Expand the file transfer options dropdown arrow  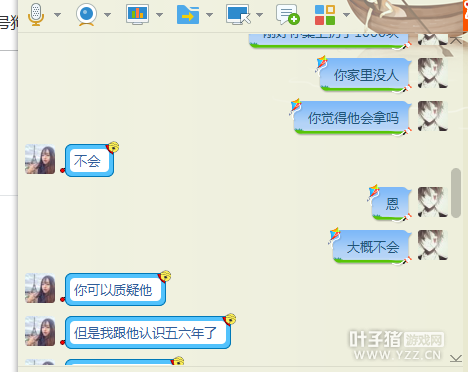209,15
